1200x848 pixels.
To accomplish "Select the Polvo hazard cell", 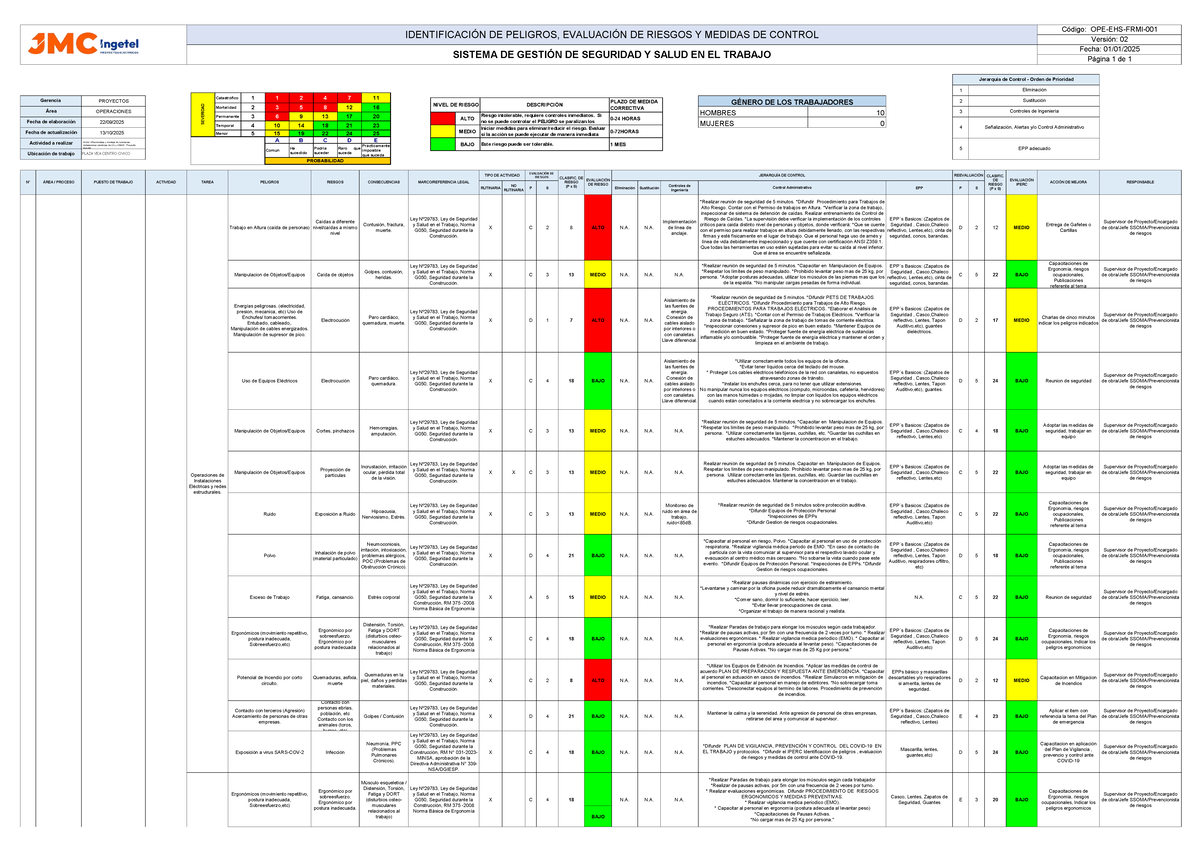I will [270, 555].
